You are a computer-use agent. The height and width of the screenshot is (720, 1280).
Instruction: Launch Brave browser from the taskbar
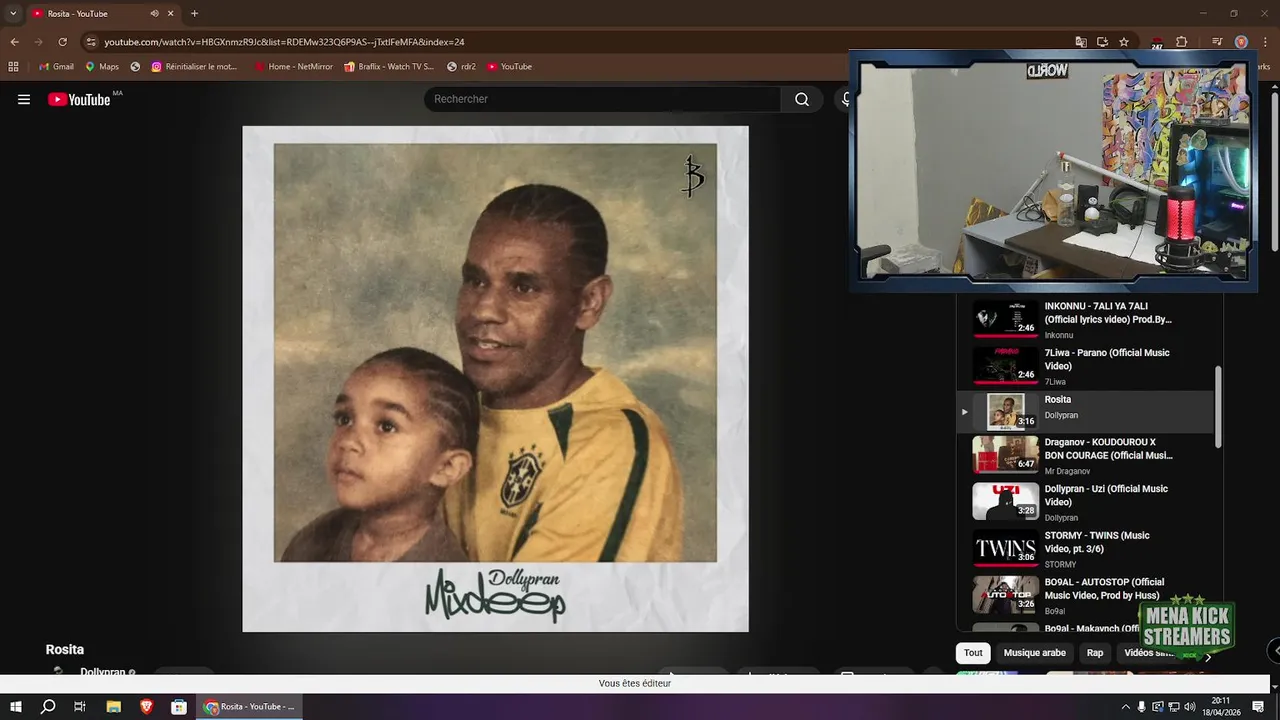[146, 707]
